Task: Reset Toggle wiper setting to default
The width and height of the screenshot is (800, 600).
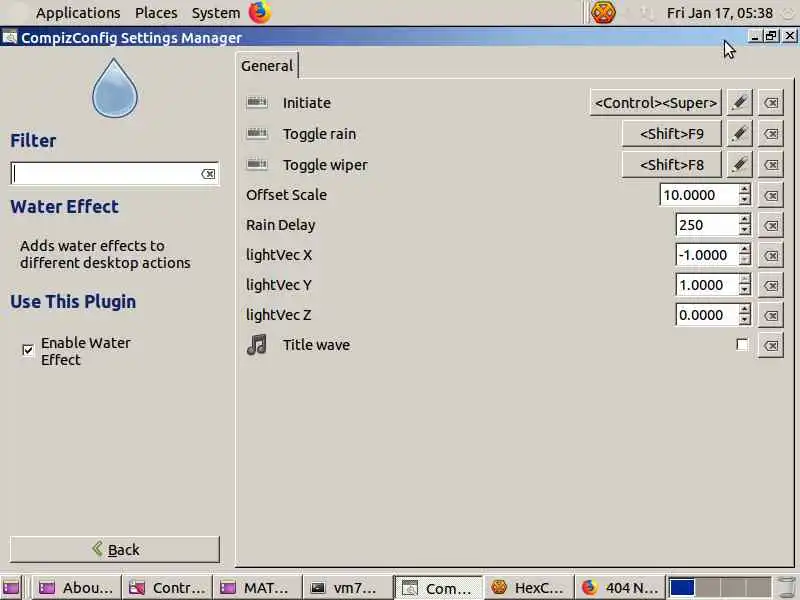Action: pos(770,165)
